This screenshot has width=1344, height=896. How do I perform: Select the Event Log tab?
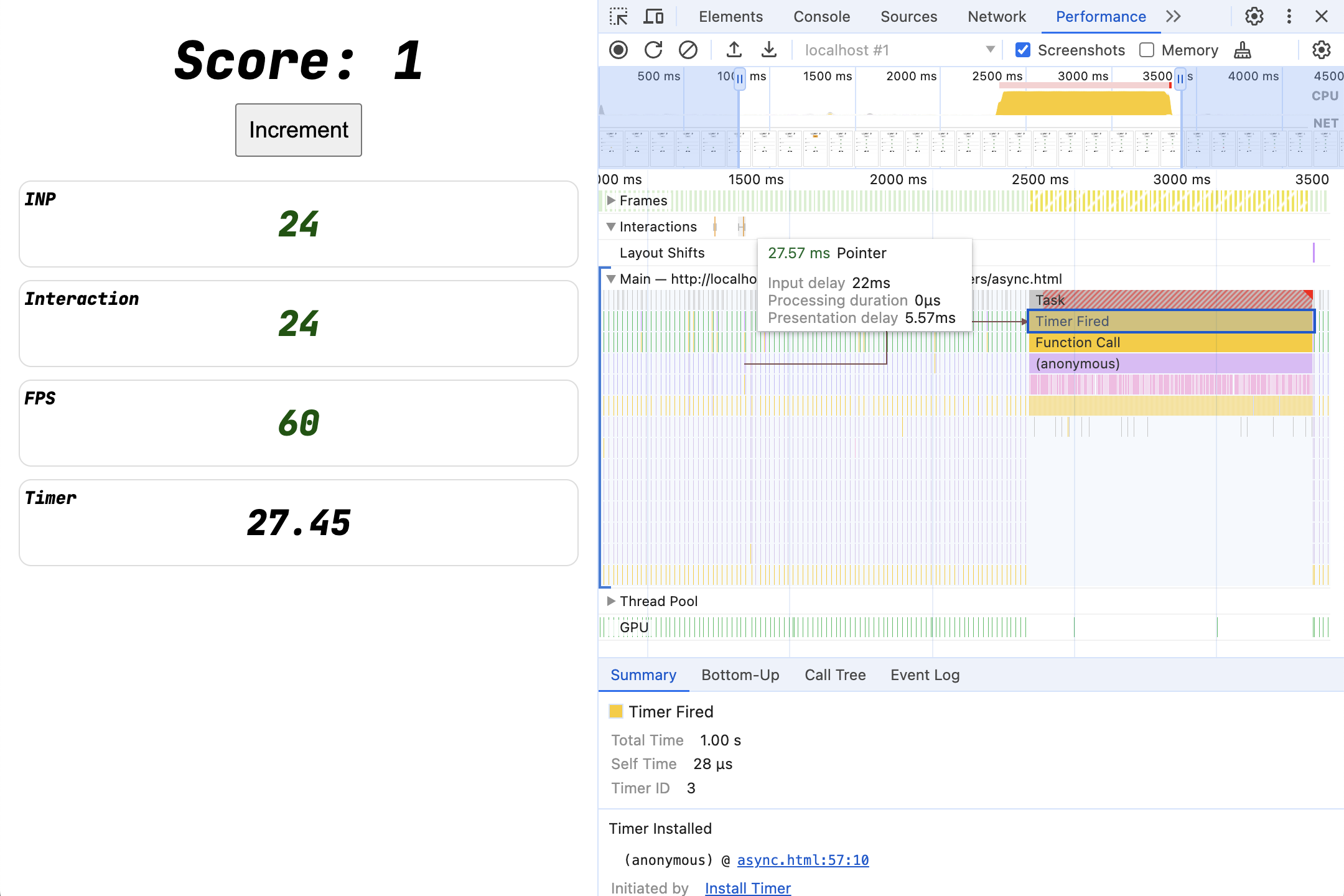[x=925, y=674]
